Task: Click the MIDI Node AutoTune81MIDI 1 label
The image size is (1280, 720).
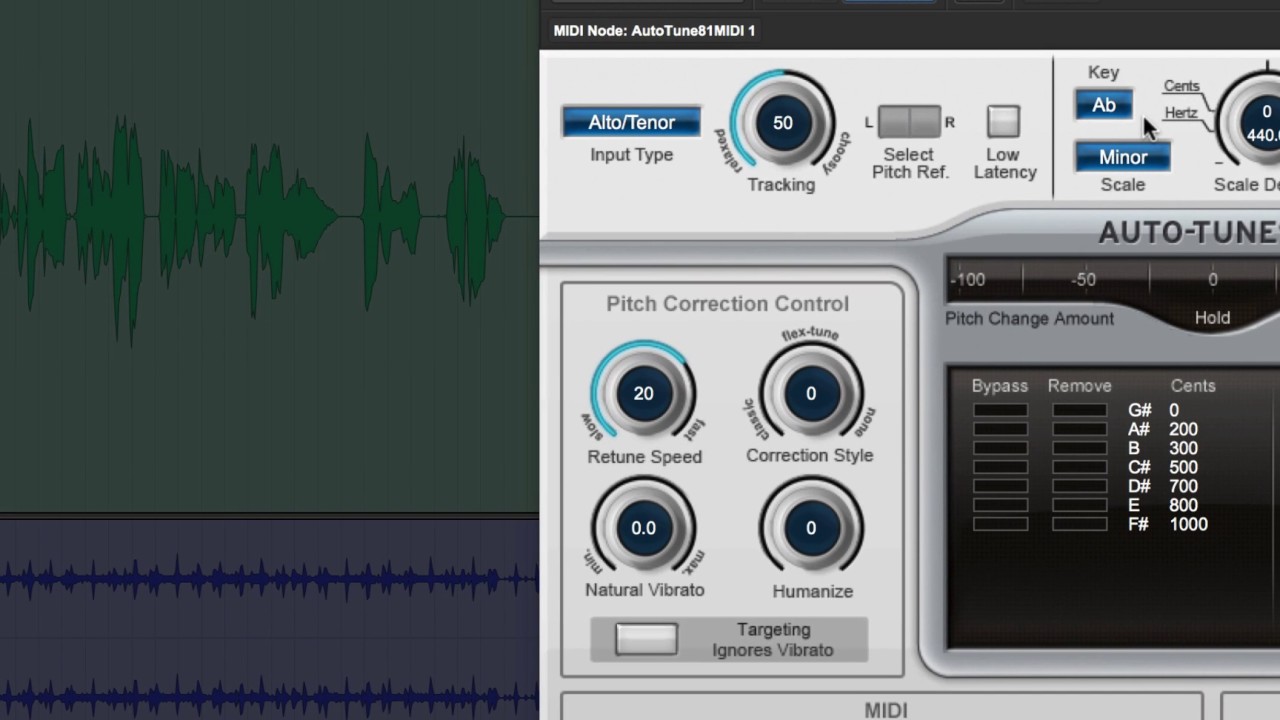Action: point(654,31)
